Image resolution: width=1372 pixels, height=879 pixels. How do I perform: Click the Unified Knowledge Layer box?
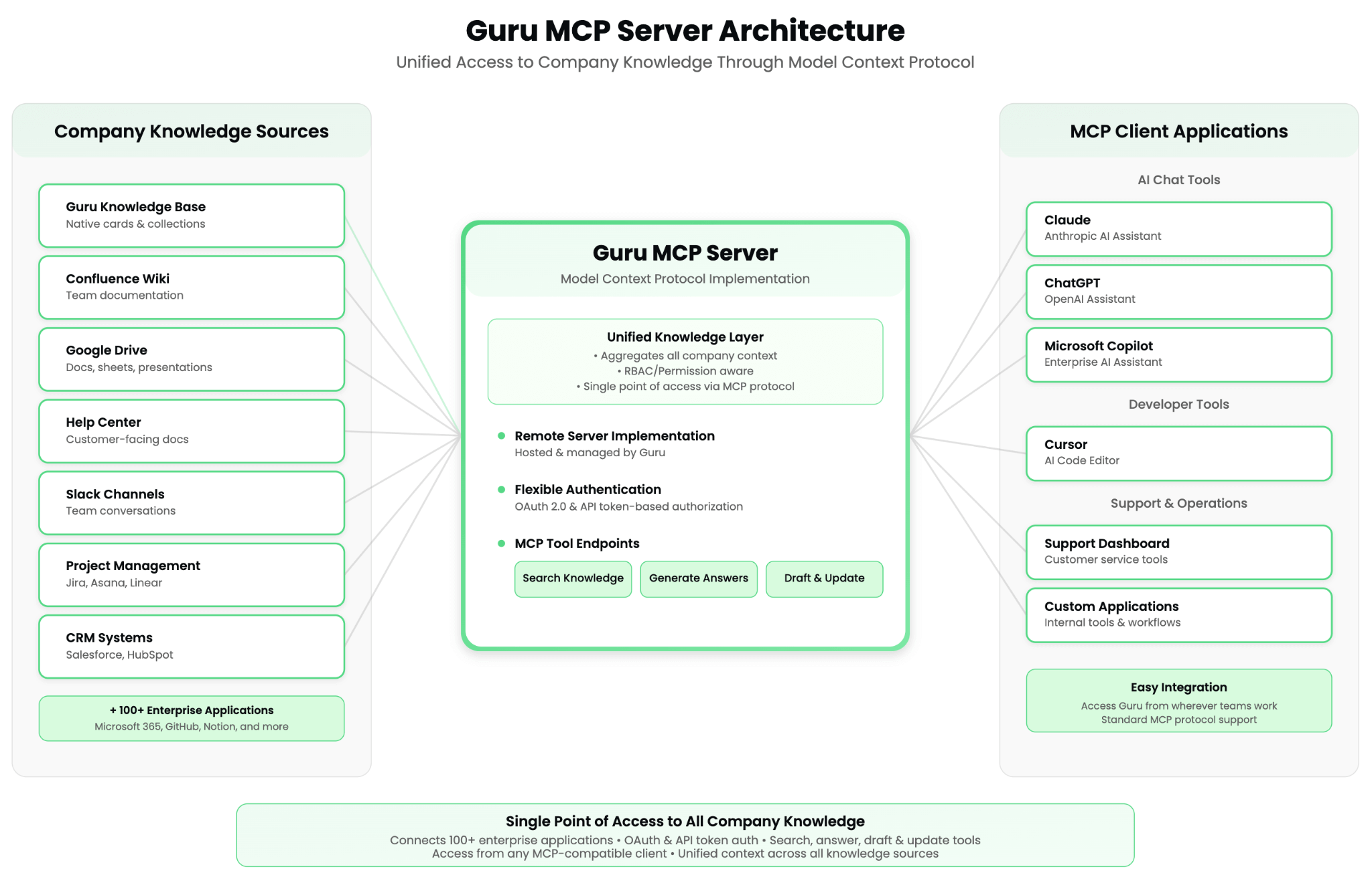[685, 361]
